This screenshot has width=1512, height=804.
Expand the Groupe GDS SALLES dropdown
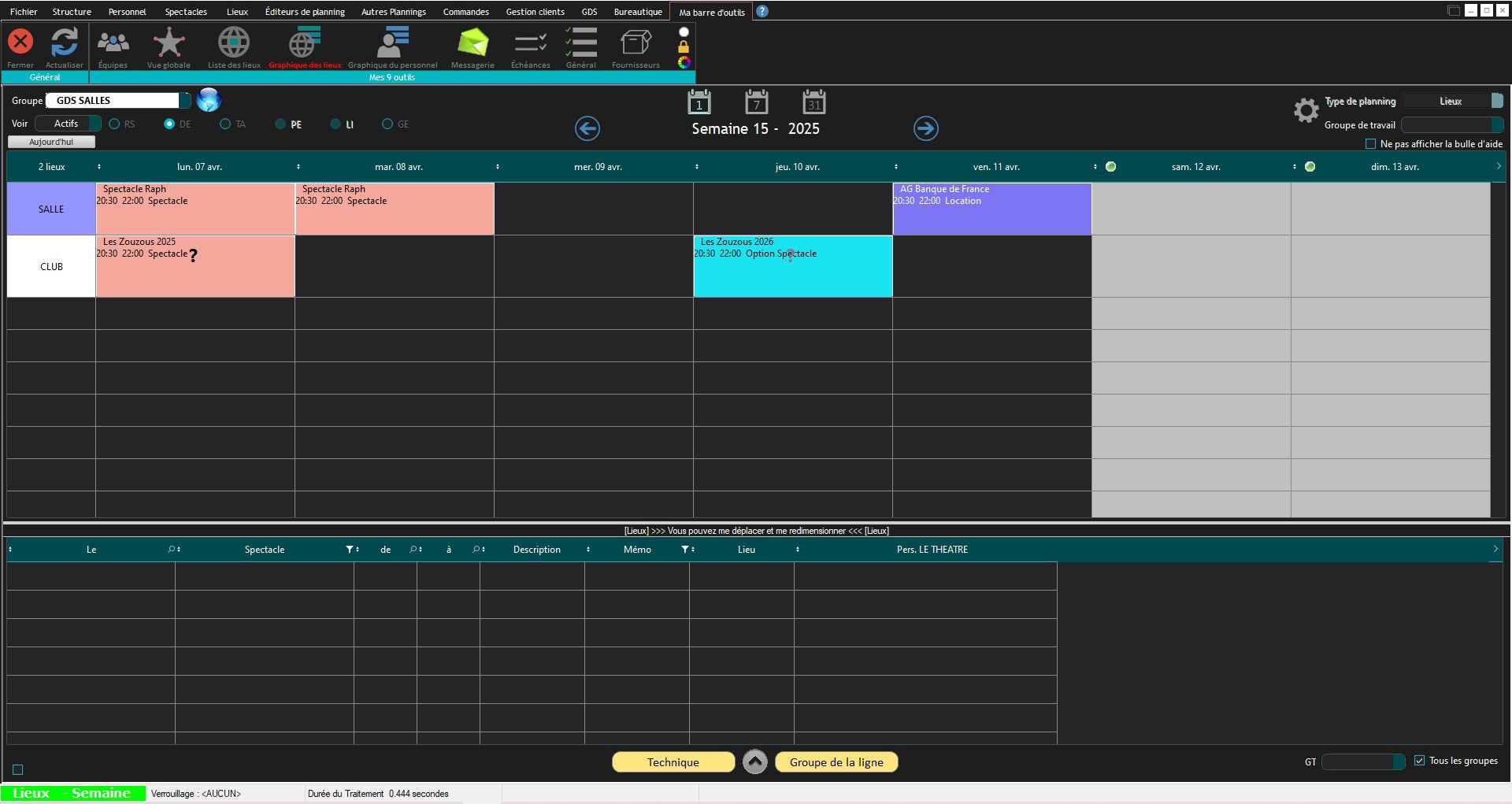[185, 101]
